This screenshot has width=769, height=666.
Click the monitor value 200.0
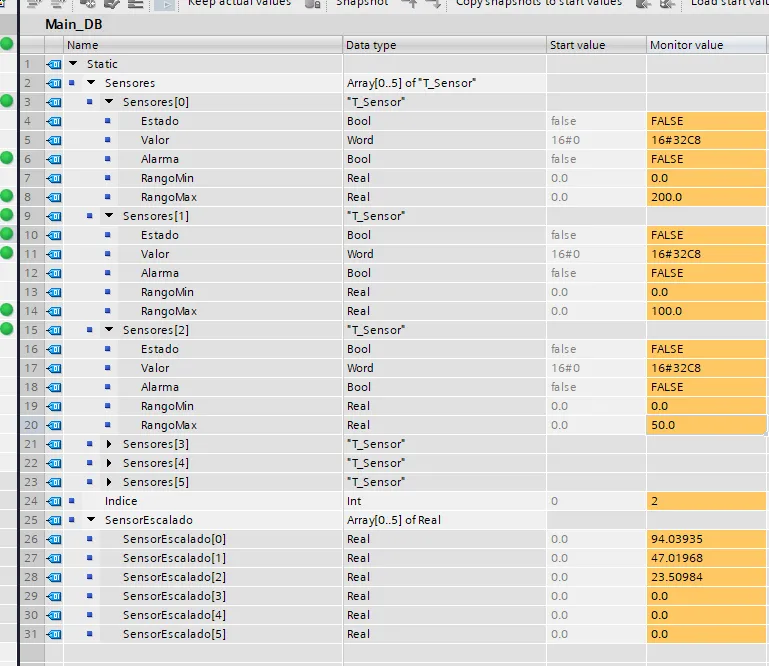click(706, 197)
